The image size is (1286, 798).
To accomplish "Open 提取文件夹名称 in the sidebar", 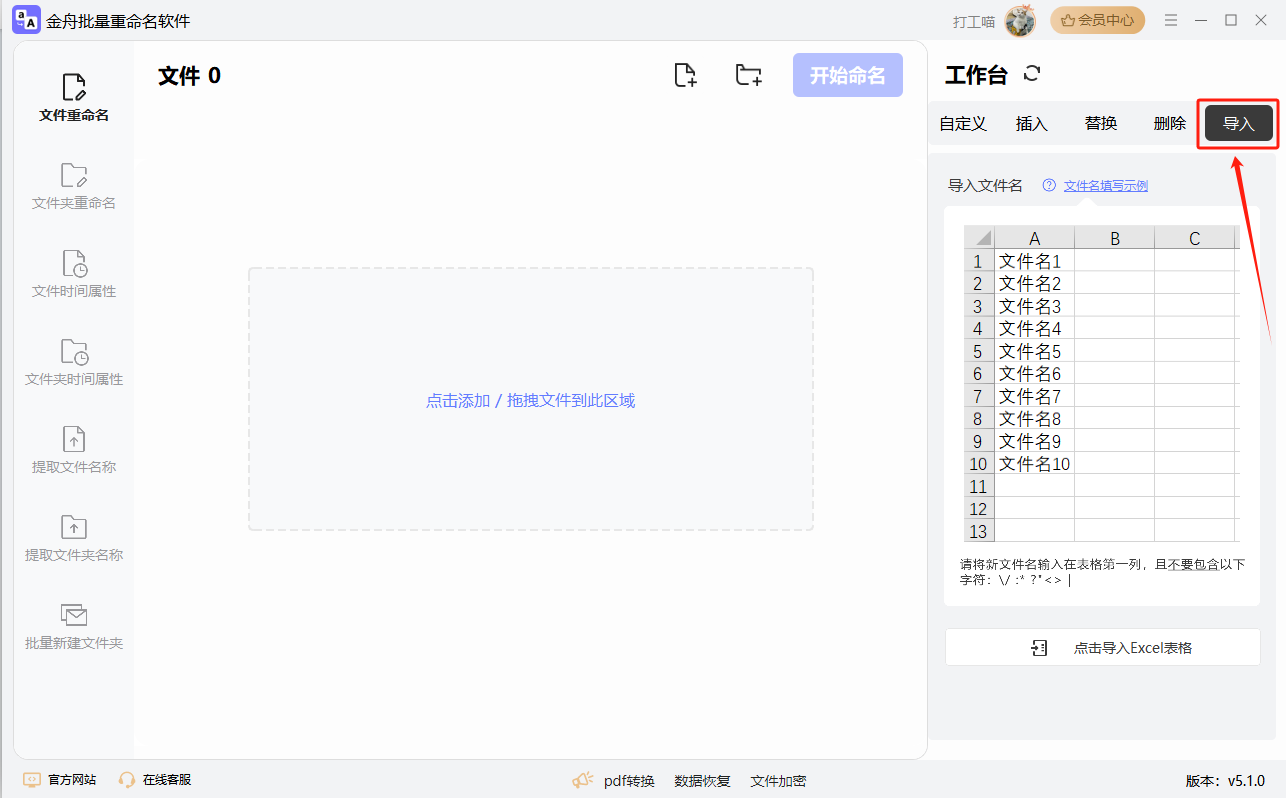I will [74, 538].
